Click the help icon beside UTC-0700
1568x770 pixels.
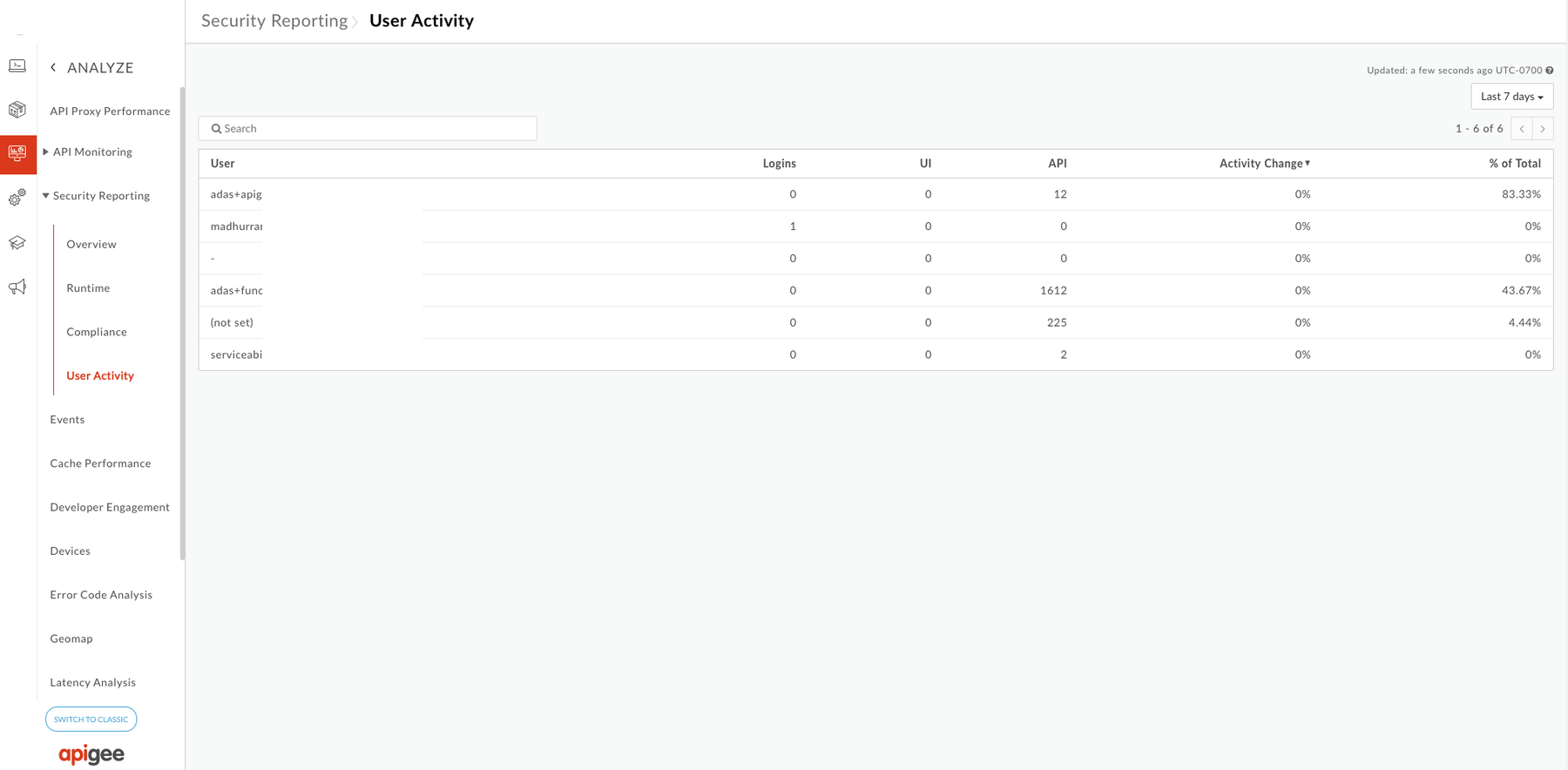point(1550,71)
